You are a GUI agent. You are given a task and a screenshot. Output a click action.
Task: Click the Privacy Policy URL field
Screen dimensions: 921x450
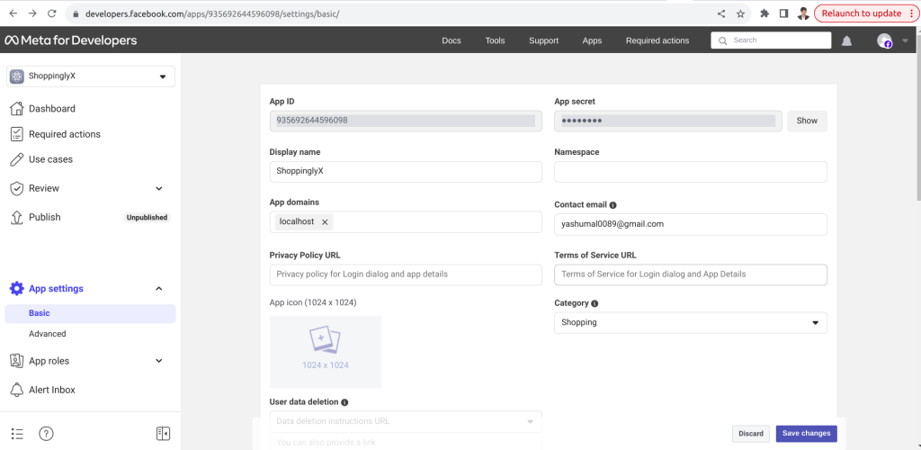(x=406, y=274)
